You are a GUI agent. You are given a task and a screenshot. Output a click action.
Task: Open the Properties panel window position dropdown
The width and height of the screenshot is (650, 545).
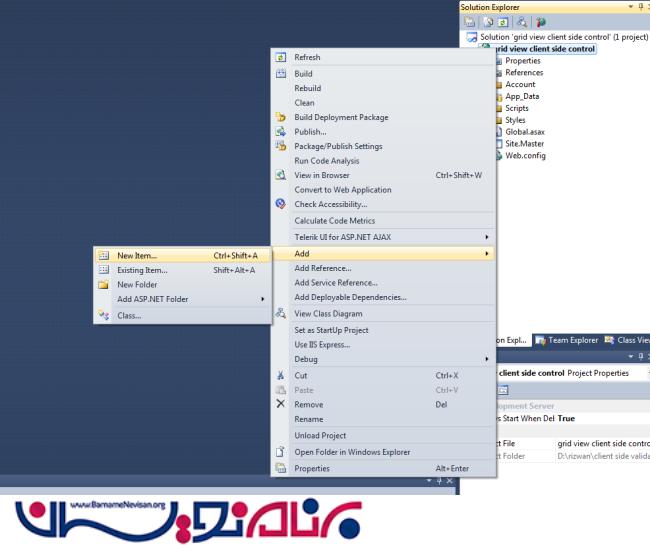click(x=631, y=356)
